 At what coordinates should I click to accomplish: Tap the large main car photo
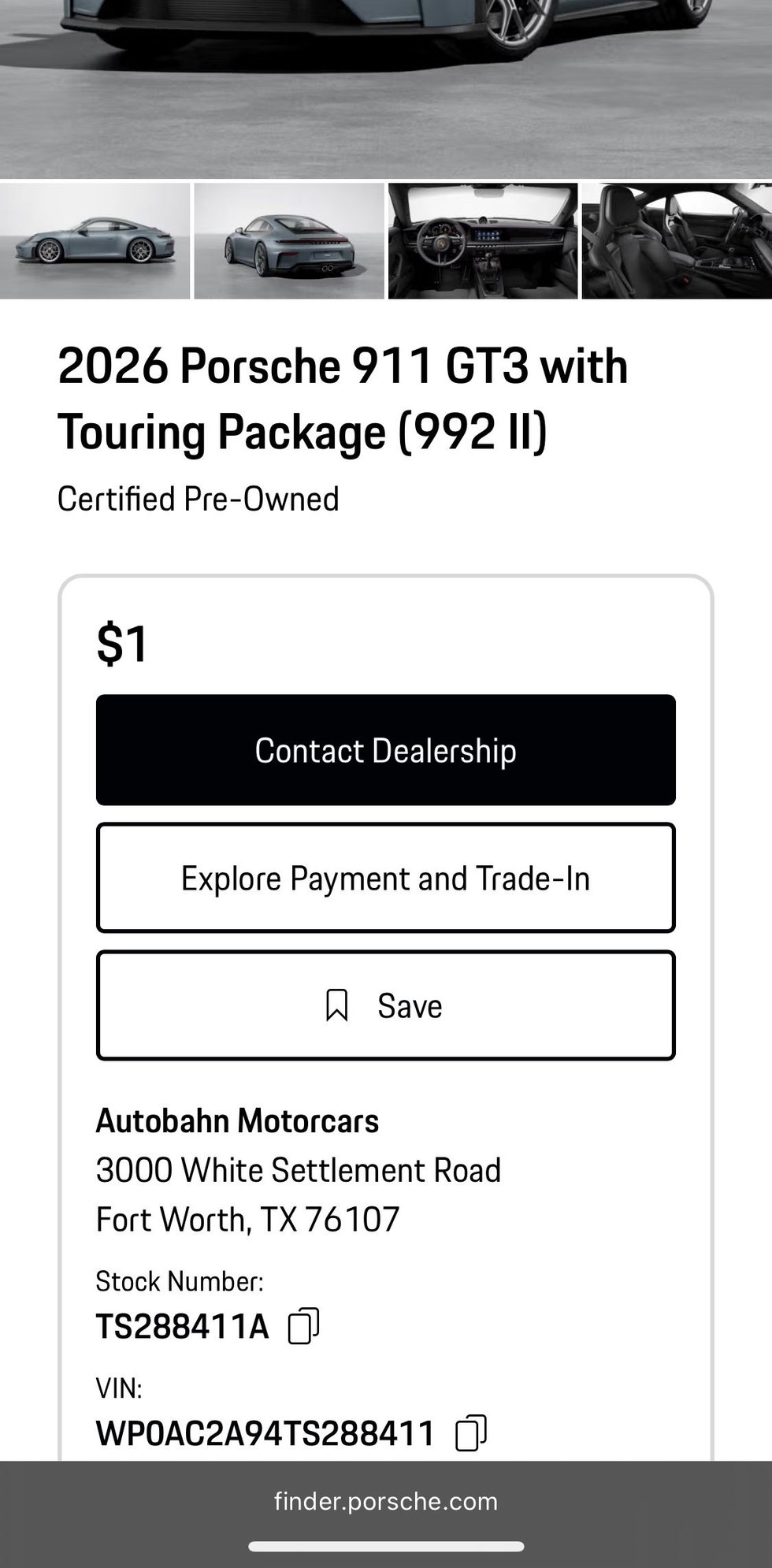pyautogui.click(x=385, y=87)
